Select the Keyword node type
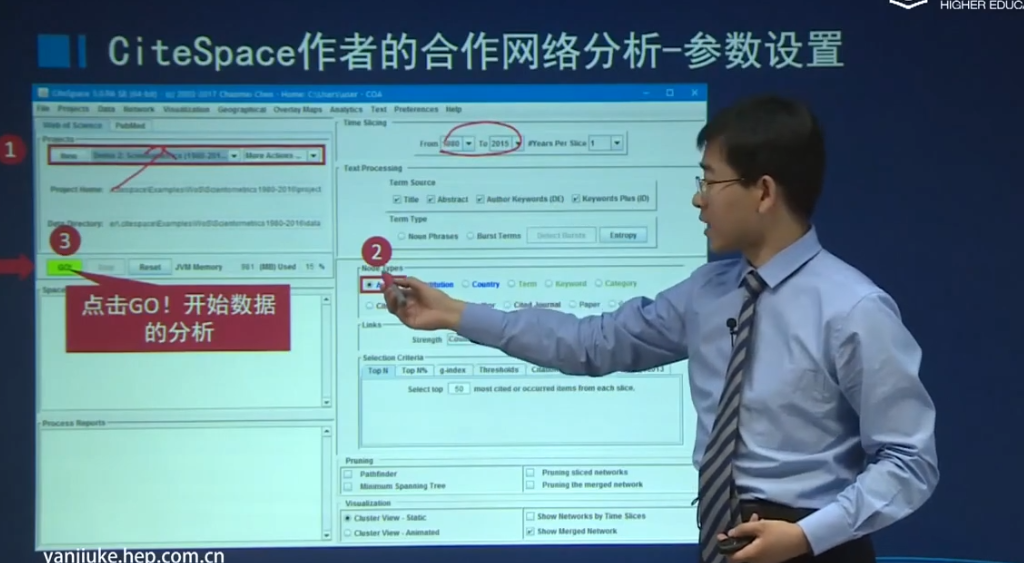 point(549,283)
